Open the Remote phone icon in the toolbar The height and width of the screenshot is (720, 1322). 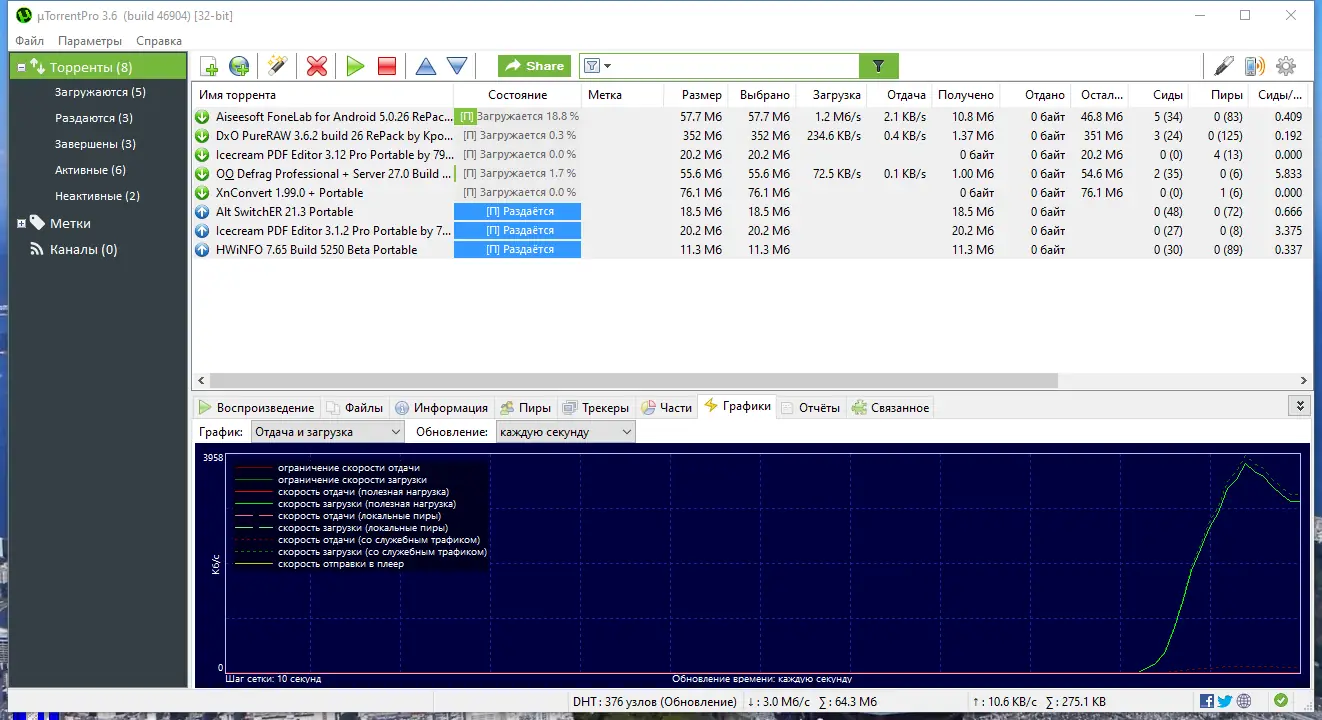point(1254,66)
